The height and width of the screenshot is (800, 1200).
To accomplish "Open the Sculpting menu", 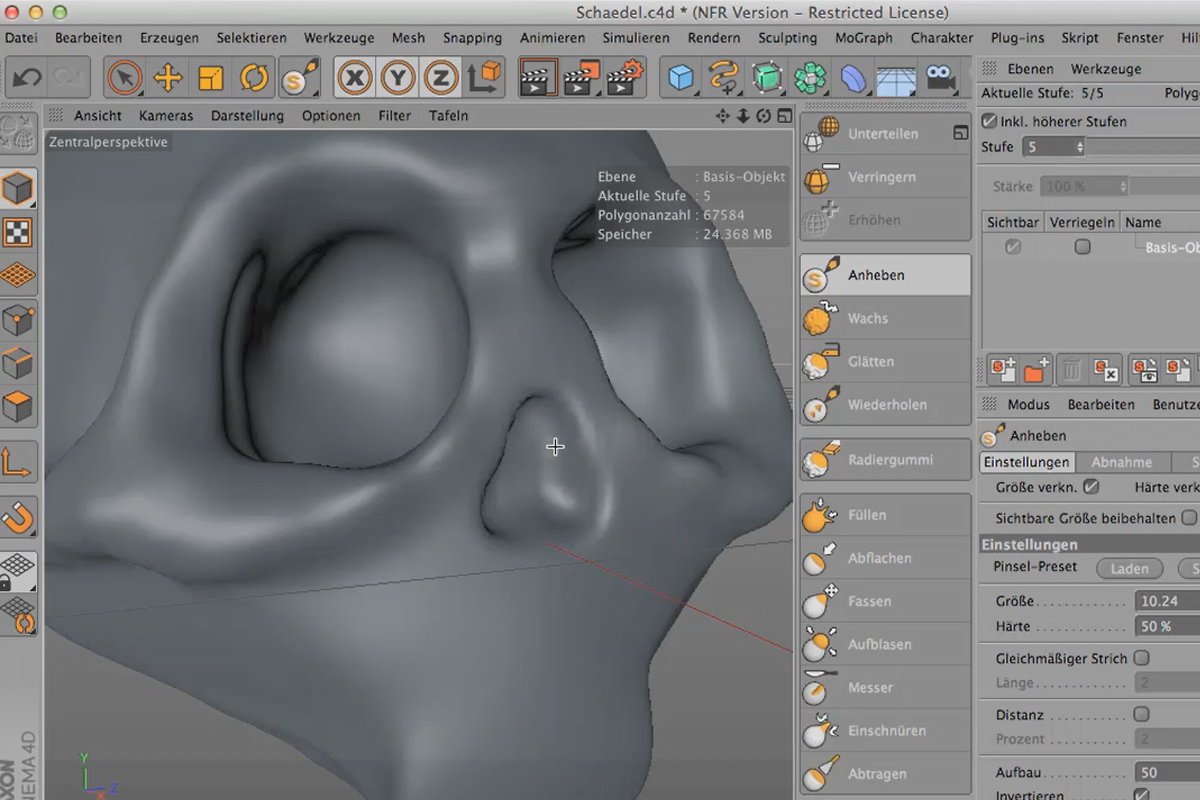I will 787,37.
